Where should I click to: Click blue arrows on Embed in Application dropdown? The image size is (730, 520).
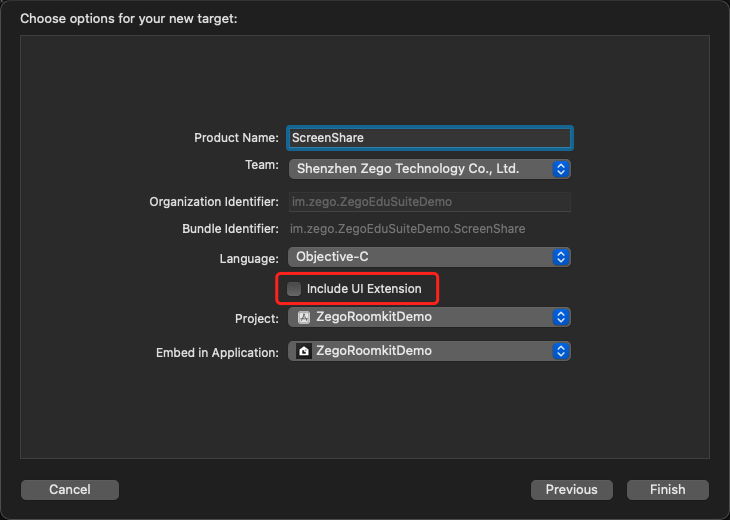click(561, 352)
